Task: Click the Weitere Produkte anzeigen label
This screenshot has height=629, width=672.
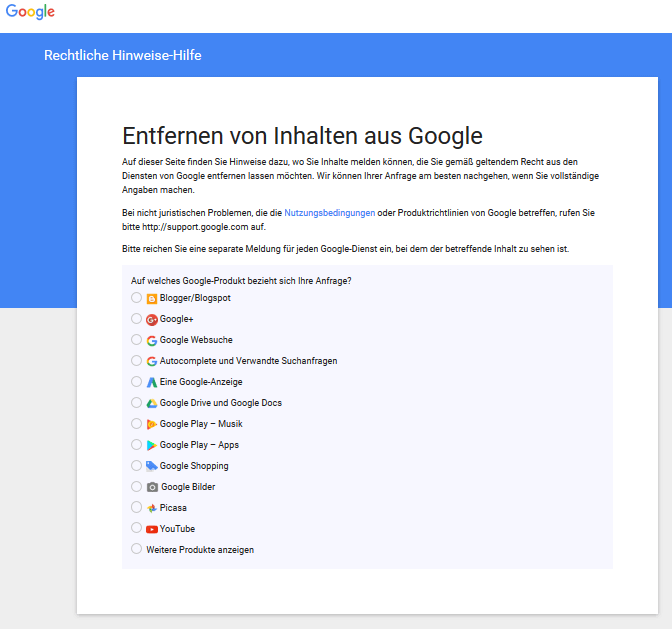Action: click(200, 550)
